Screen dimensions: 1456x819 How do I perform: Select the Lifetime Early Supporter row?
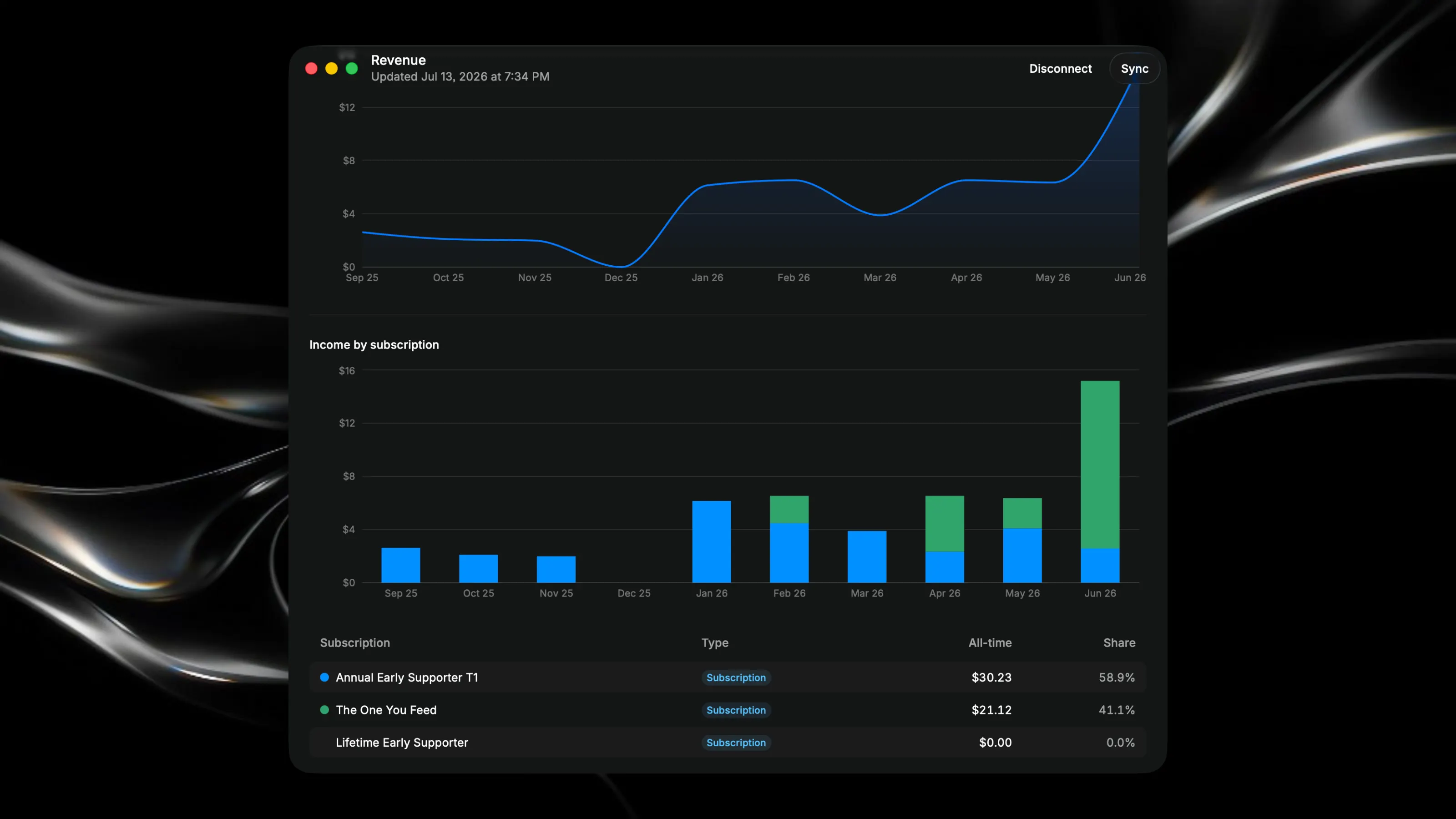pyautogui.click(x=728, y=742)
